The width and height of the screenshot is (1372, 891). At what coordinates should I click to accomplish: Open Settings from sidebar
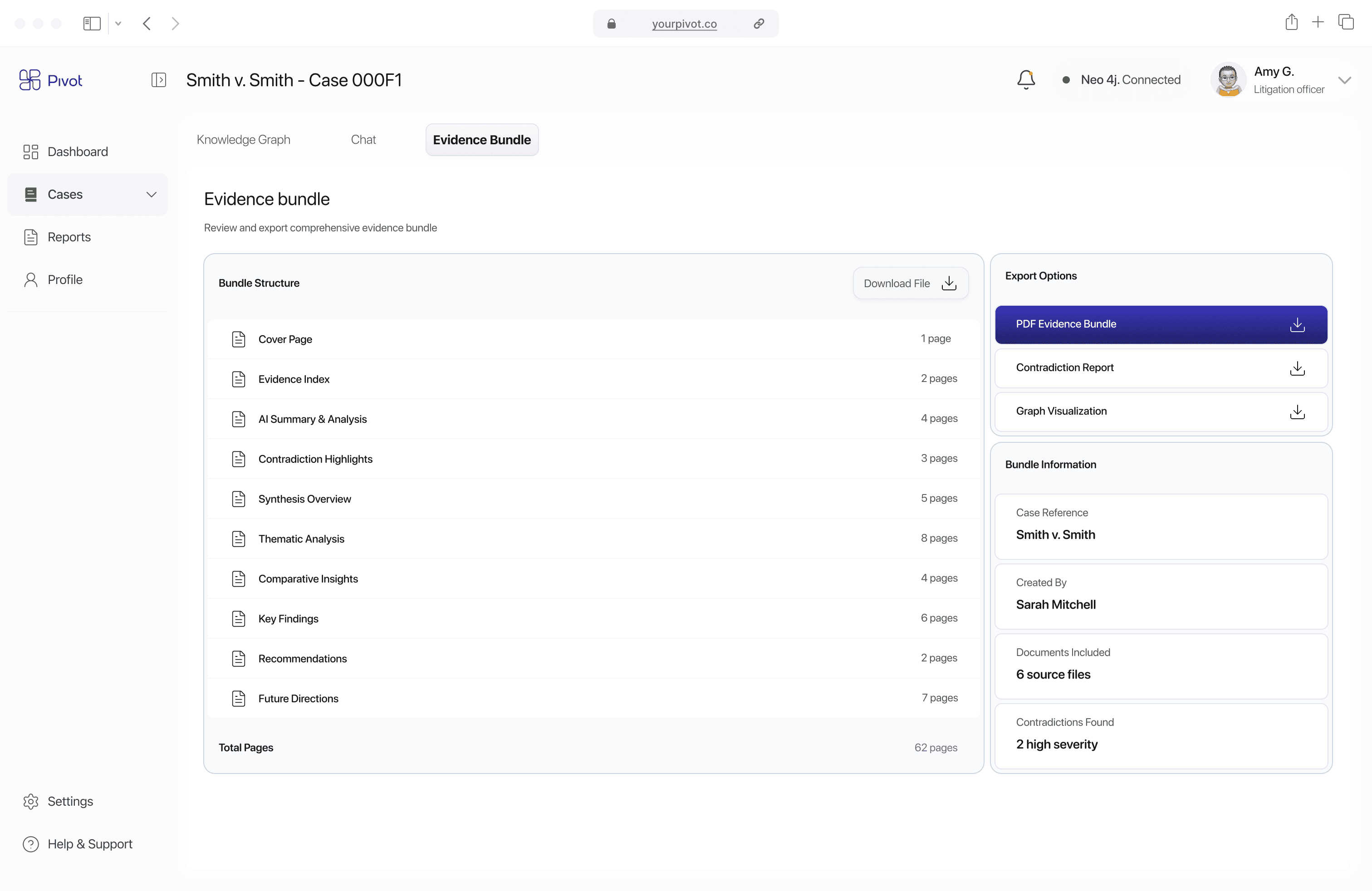(70, 801)
